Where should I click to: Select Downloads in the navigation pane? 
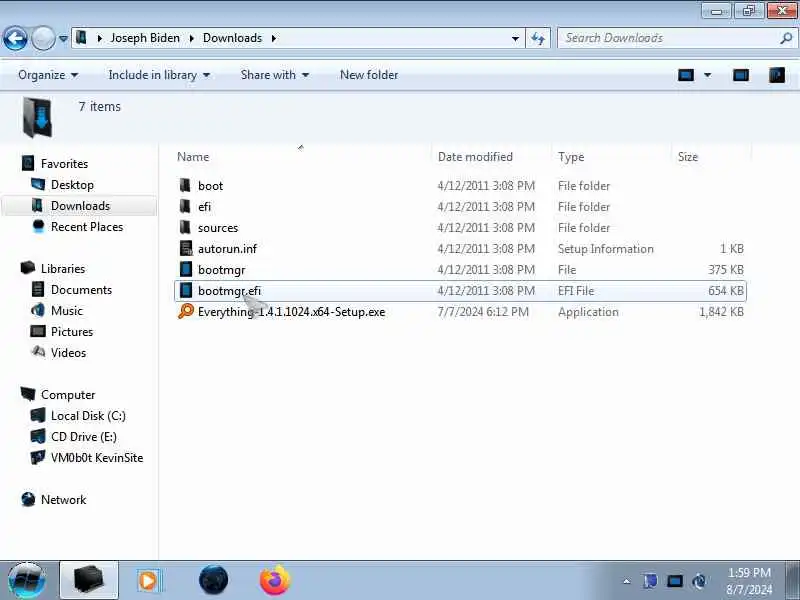pos(80,206)
